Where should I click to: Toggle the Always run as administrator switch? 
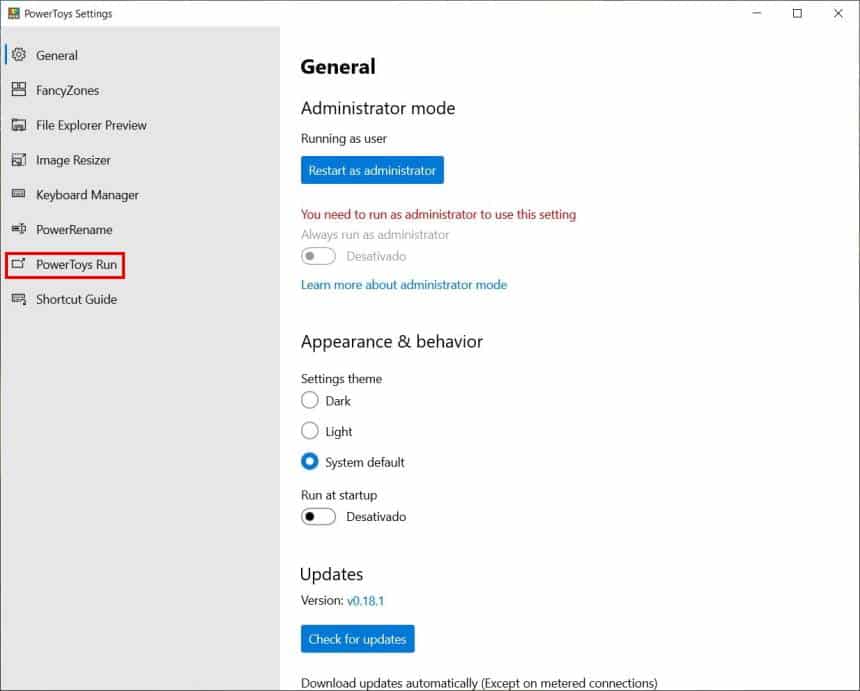coord(318,256)
